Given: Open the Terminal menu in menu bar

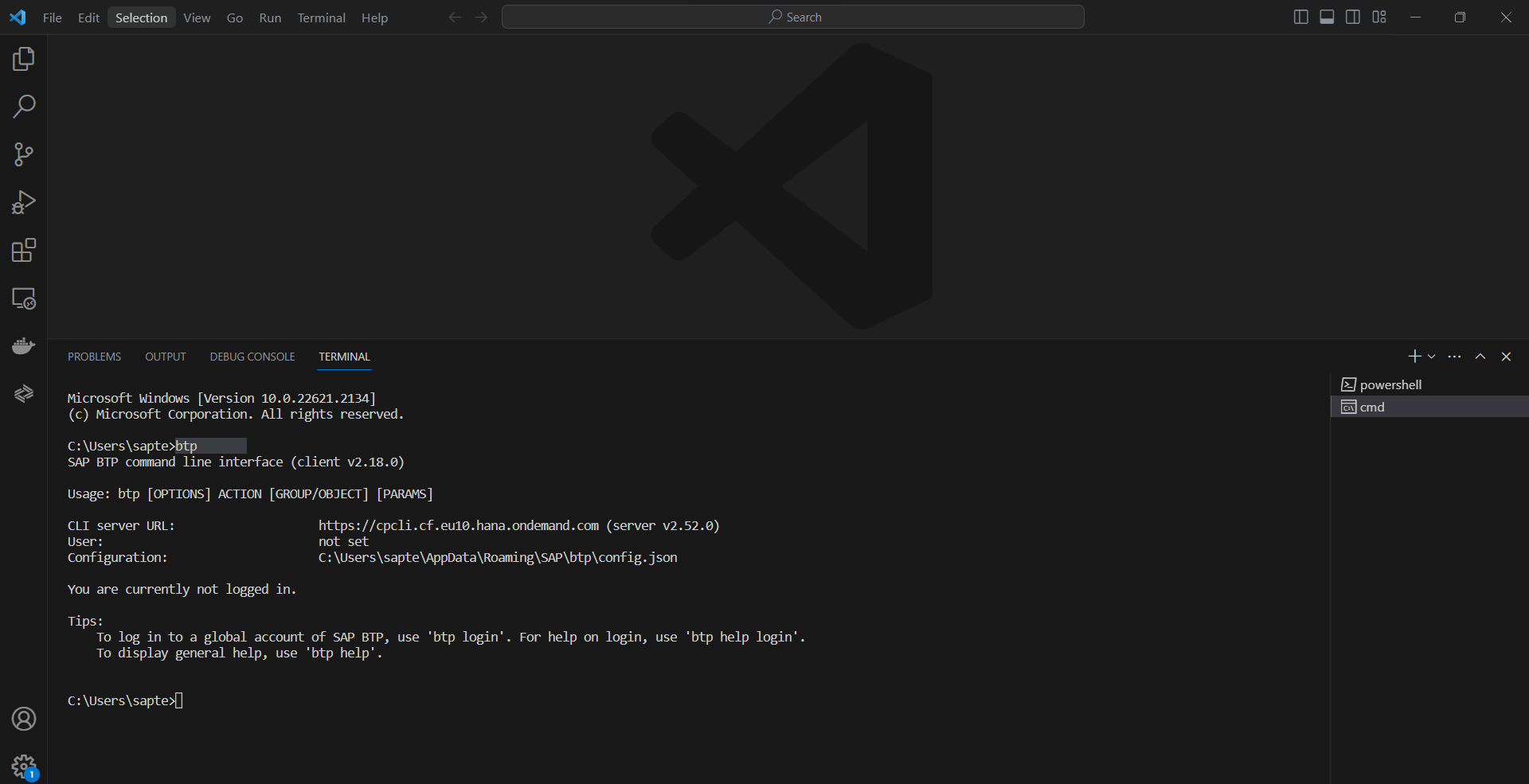Looking at the screenshot, I should click(x=321, y=18).
